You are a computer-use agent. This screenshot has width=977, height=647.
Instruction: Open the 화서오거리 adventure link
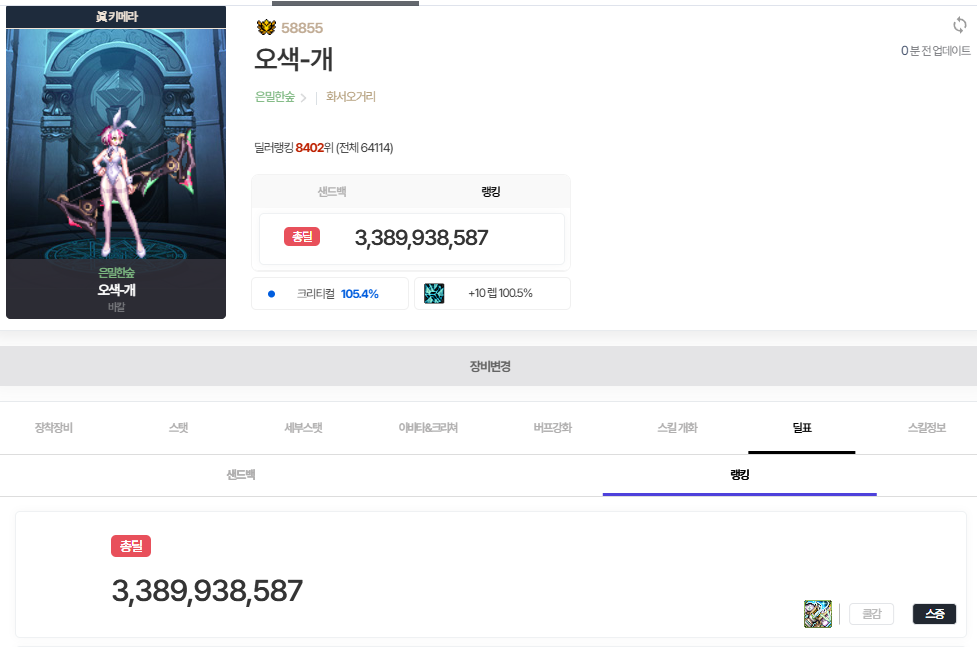tap(351, 97)
